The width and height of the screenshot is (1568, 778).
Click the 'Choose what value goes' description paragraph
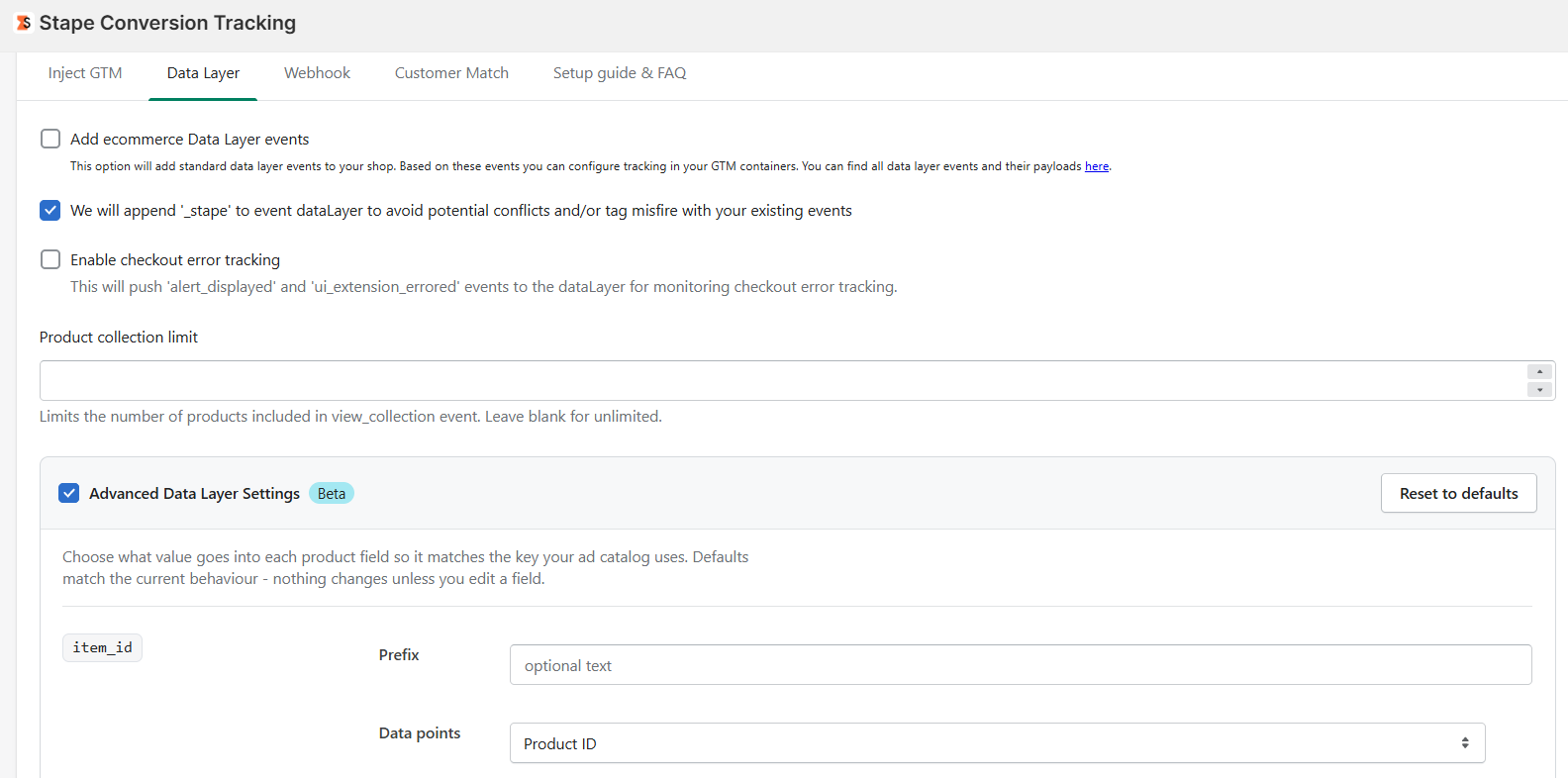point(406,568)
